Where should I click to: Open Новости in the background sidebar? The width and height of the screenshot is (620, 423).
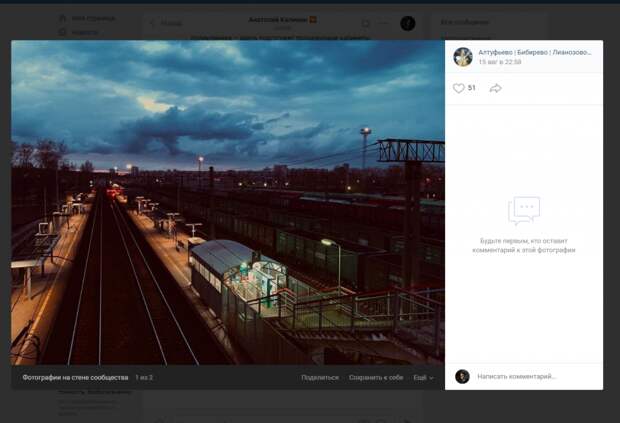point(80,32)
